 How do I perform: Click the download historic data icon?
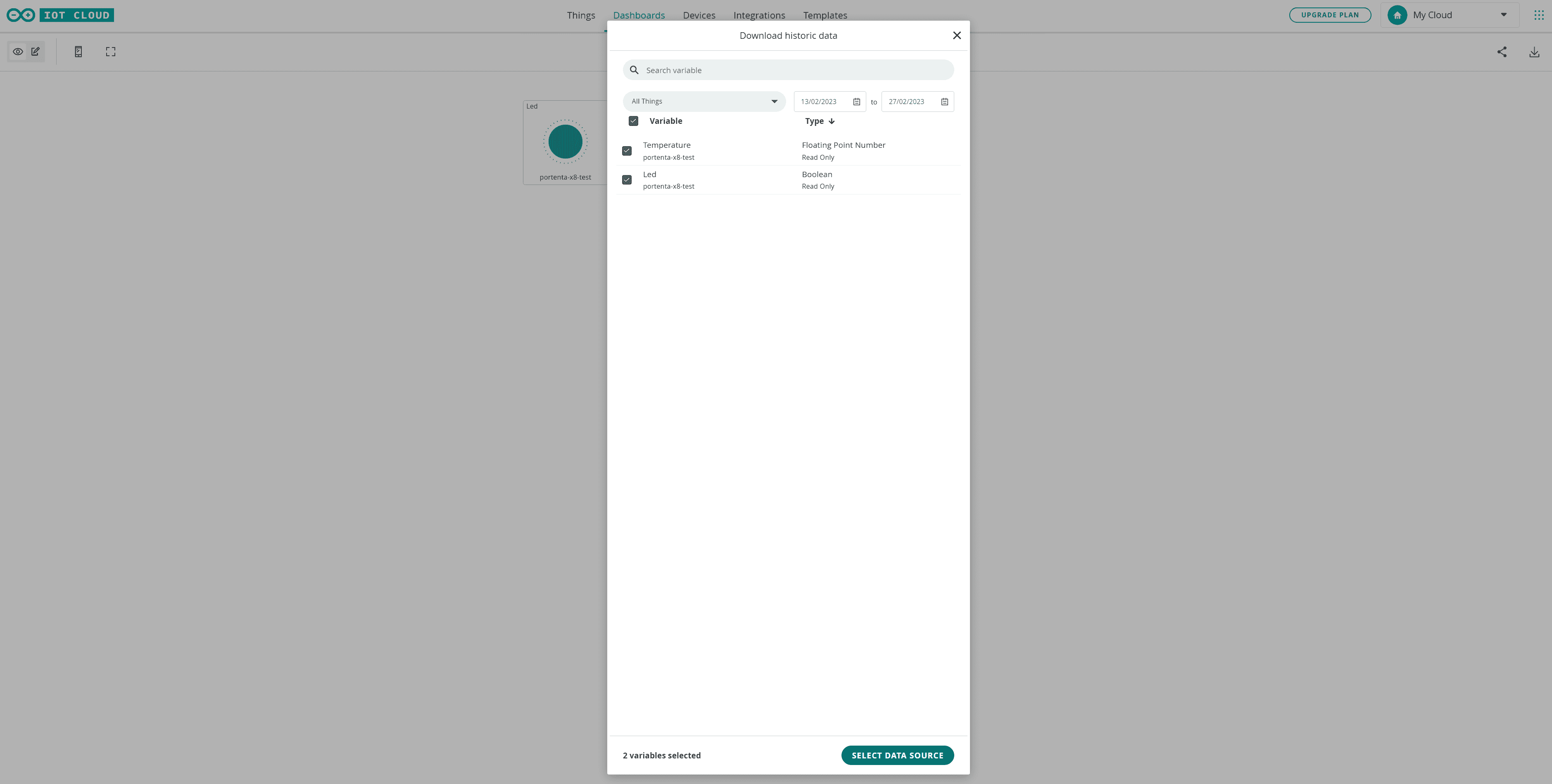[x=1534, y=52]
